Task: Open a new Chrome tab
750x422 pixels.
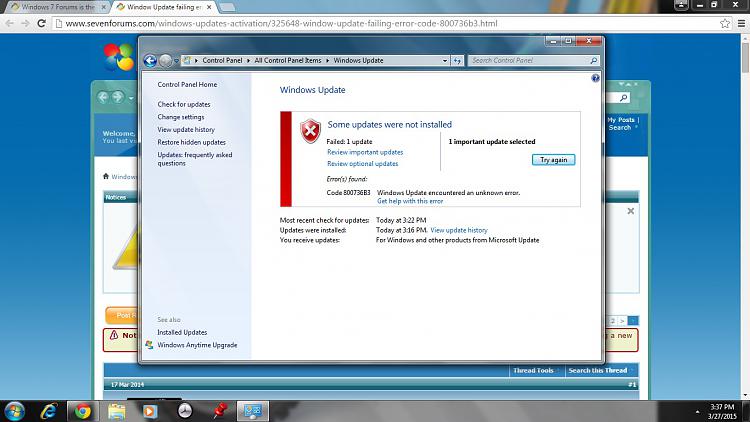Action: (x=227, y=7)
